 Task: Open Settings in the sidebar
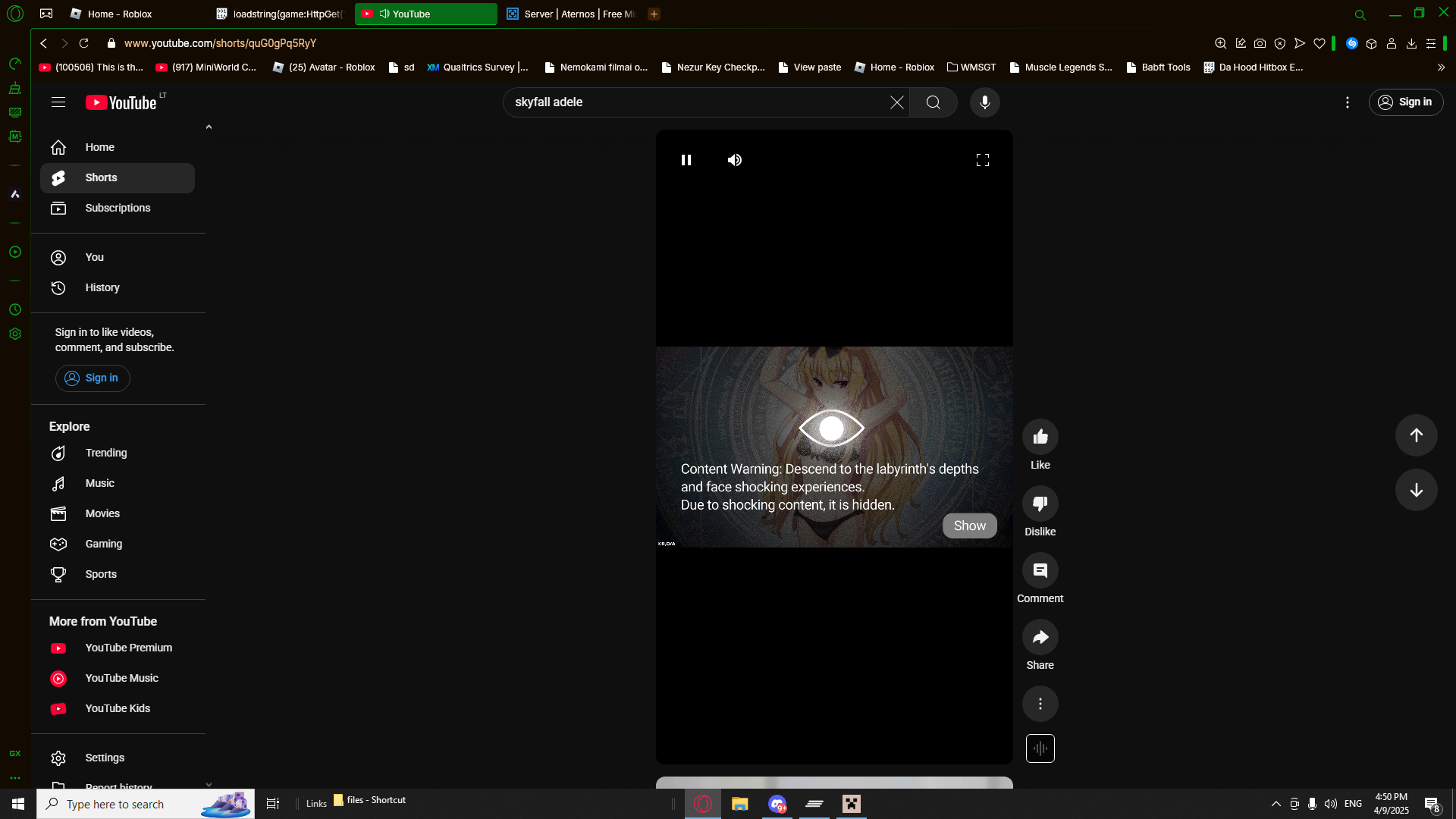tap(118, 758)
